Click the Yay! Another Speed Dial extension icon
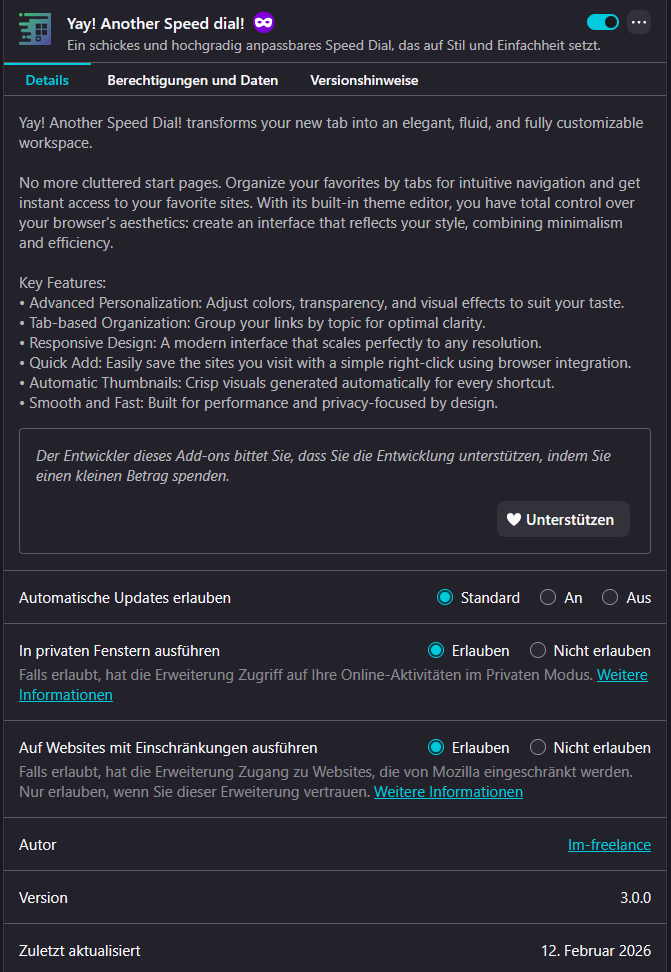The width and height of the screenshot is (671, 972). (35, 30)
